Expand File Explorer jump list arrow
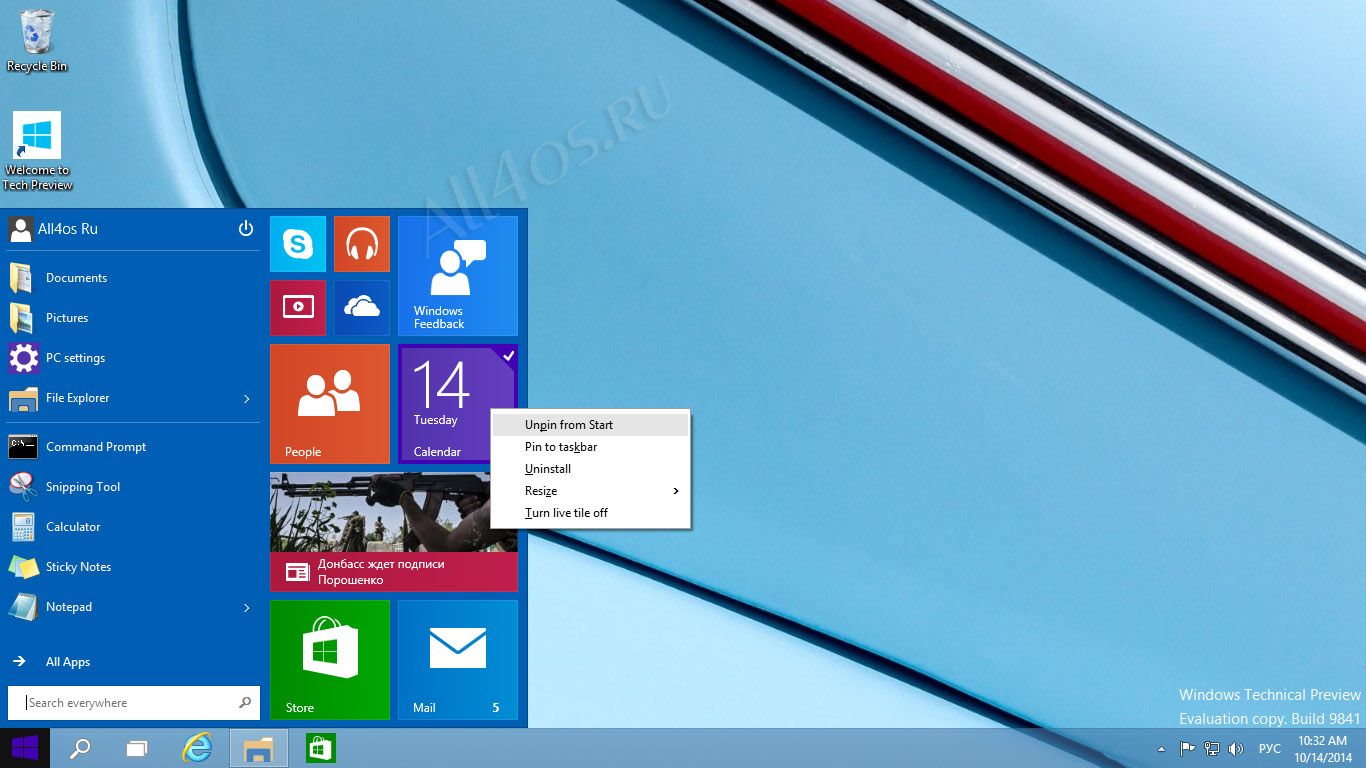This screenshot has width=1366, height=768. click(x=247, y=399)
